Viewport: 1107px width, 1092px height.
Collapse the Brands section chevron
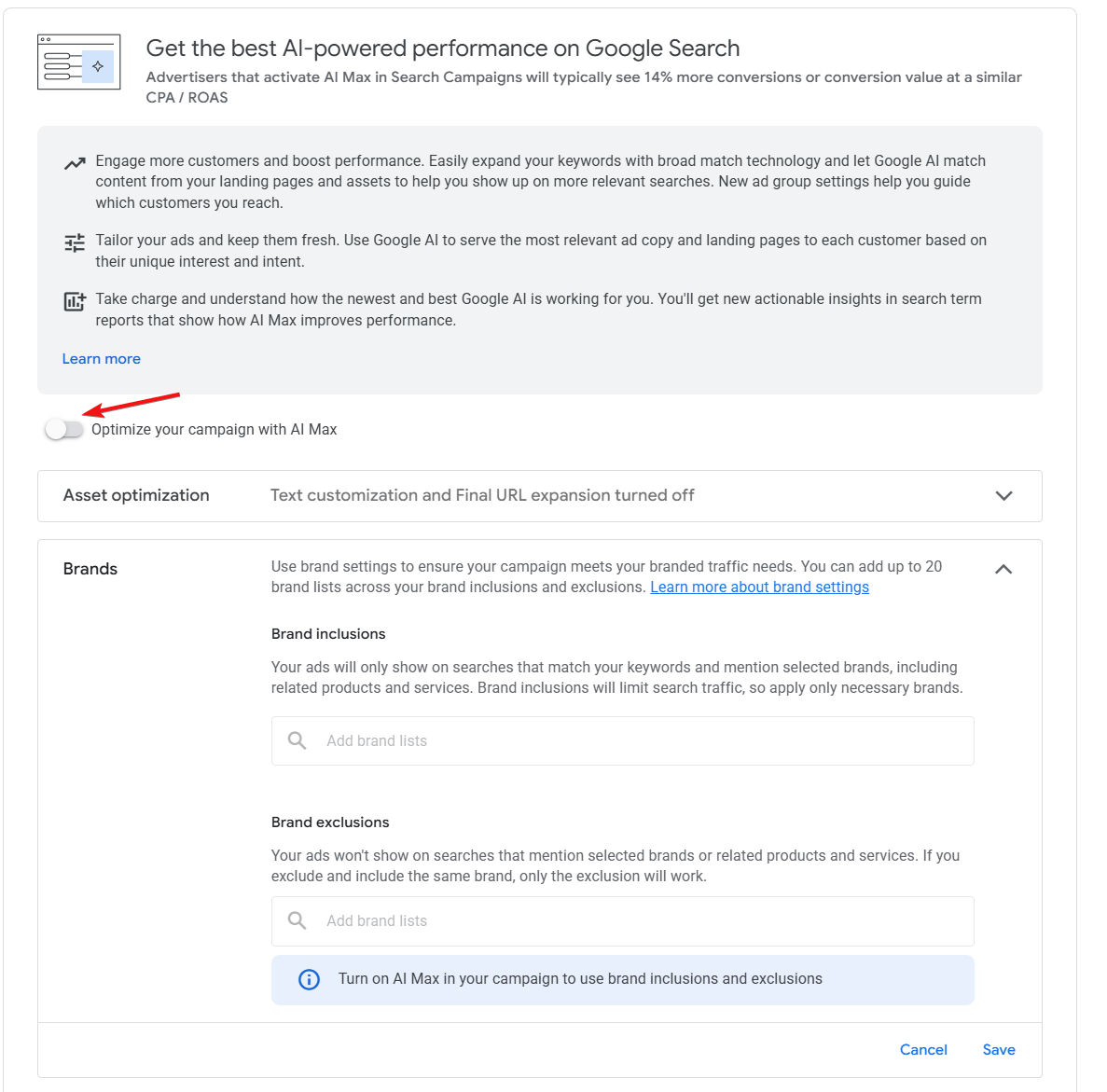click(x=1003, y=569)
